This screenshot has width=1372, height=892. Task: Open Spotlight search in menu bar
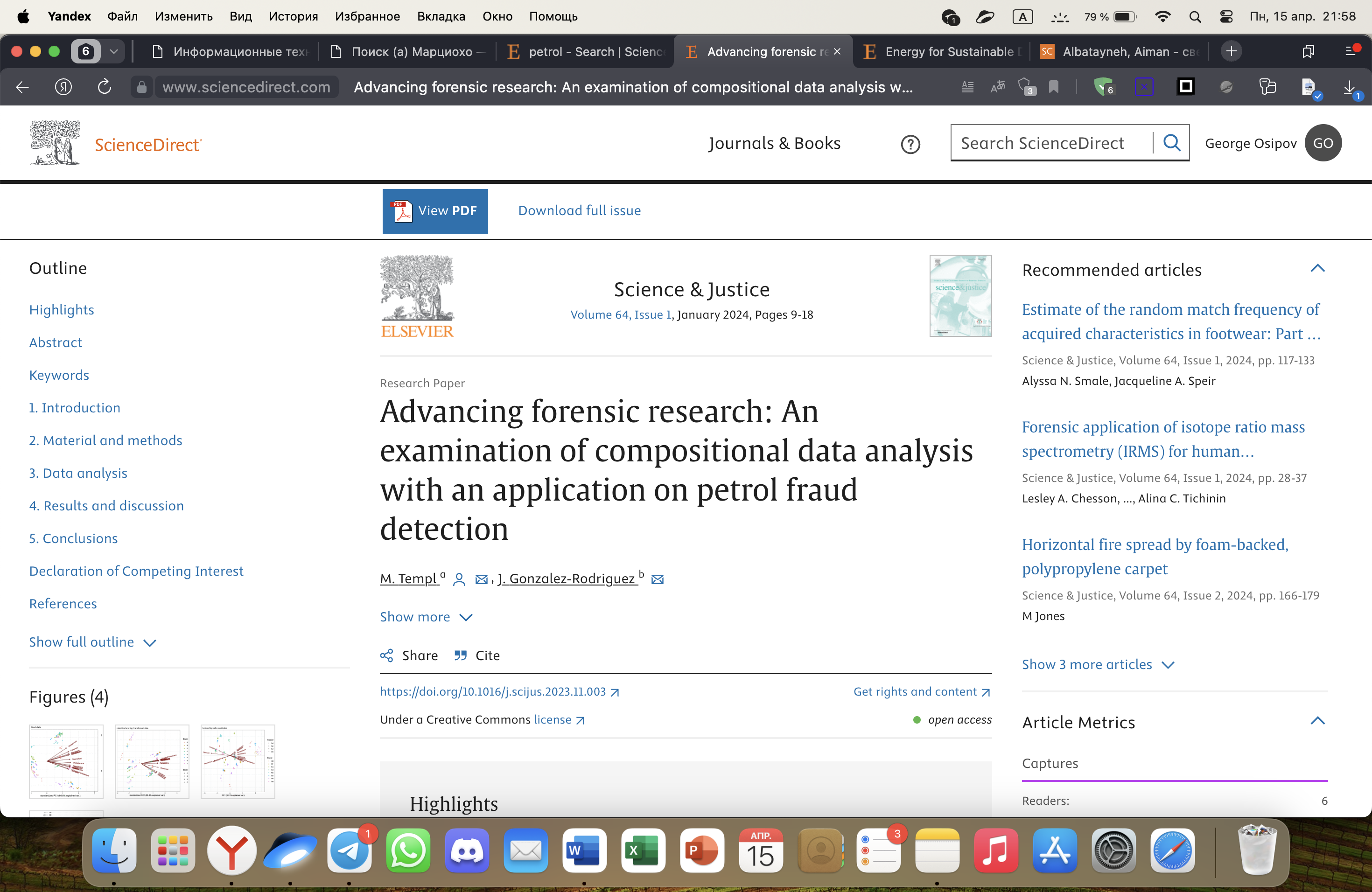coord(1195,17)
